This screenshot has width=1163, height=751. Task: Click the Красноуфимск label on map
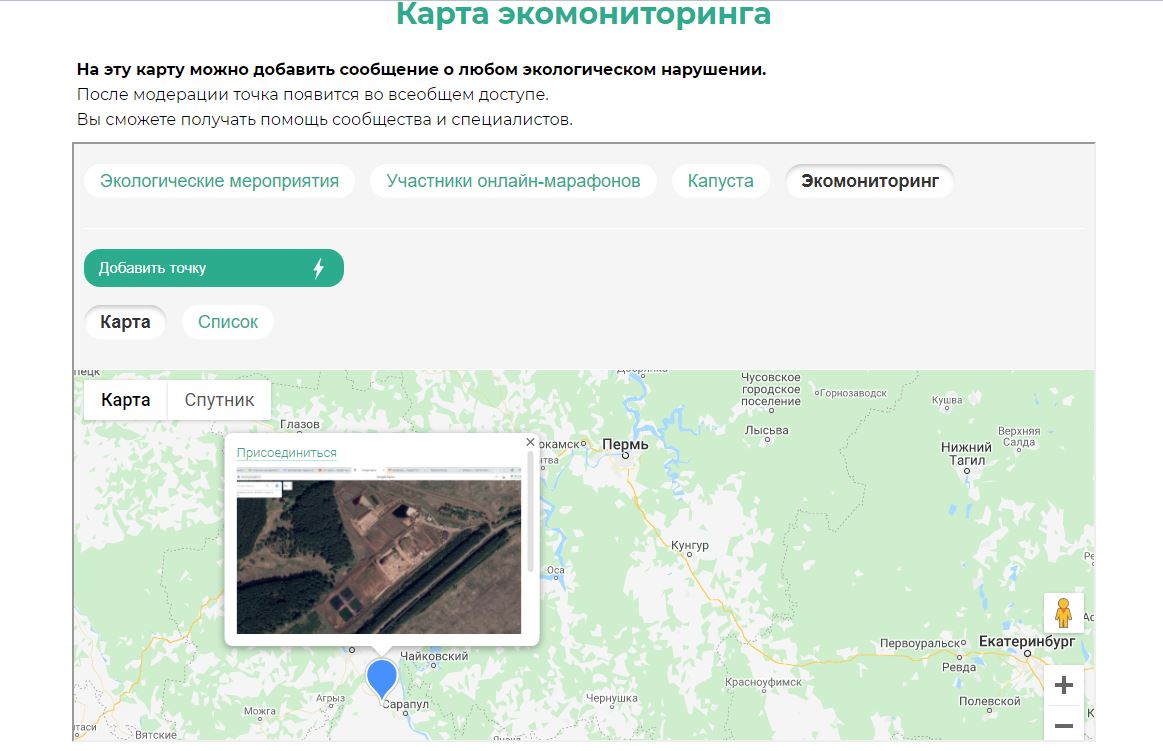coord(763,682)
